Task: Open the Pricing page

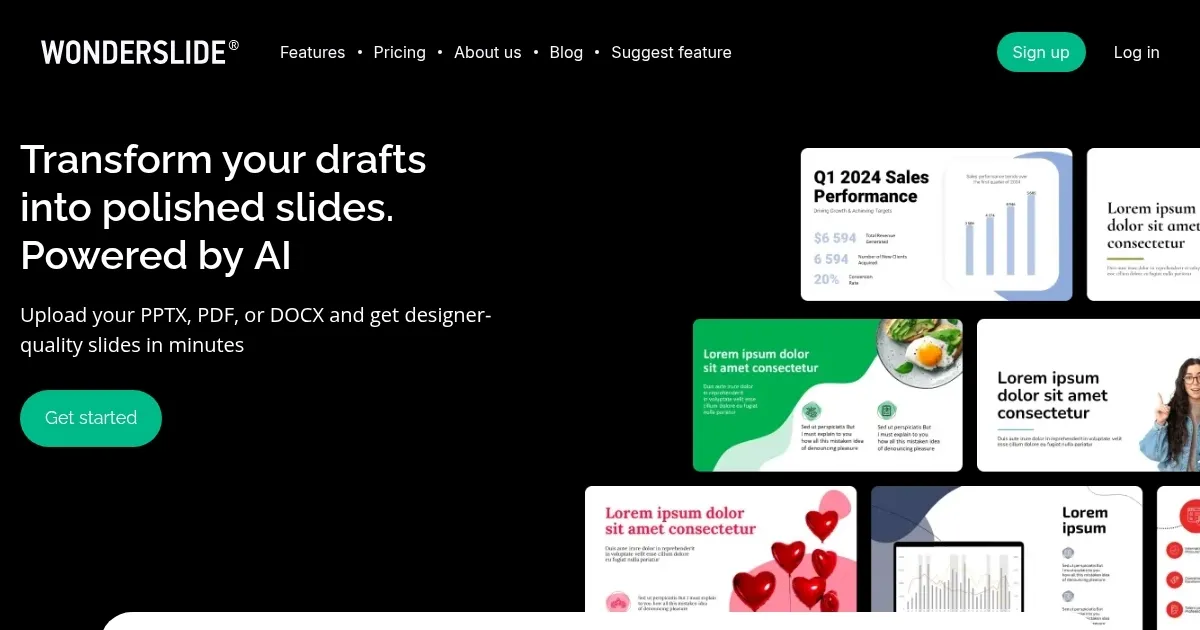Action: tap(400, 52)
